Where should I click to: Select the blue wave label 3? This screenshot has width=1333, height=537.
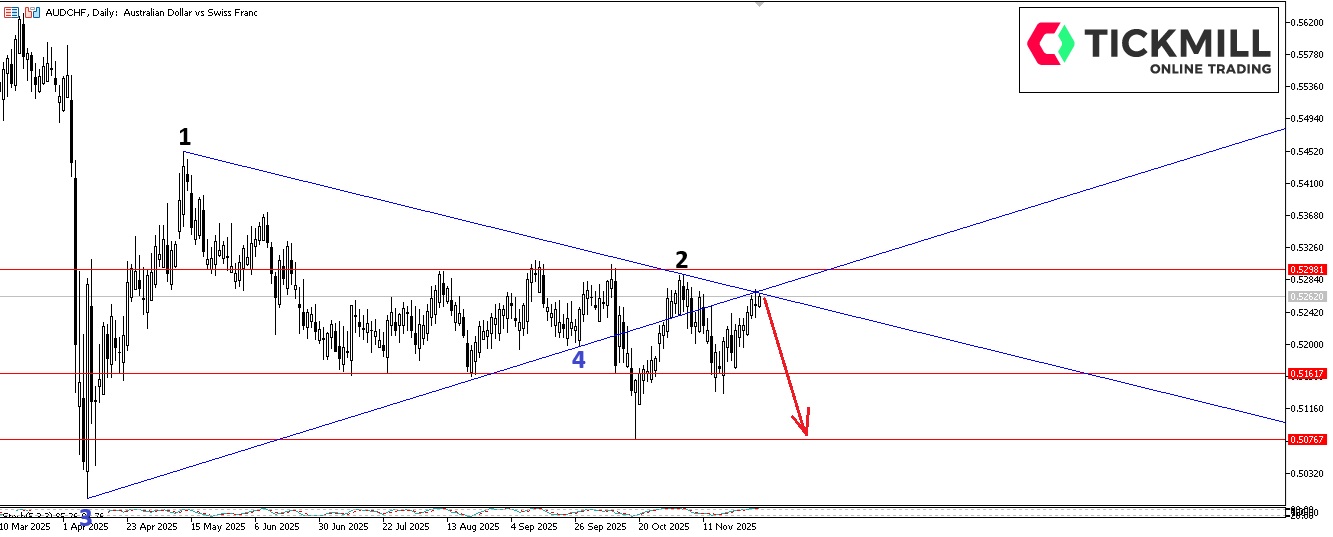[x=86, y=518]
